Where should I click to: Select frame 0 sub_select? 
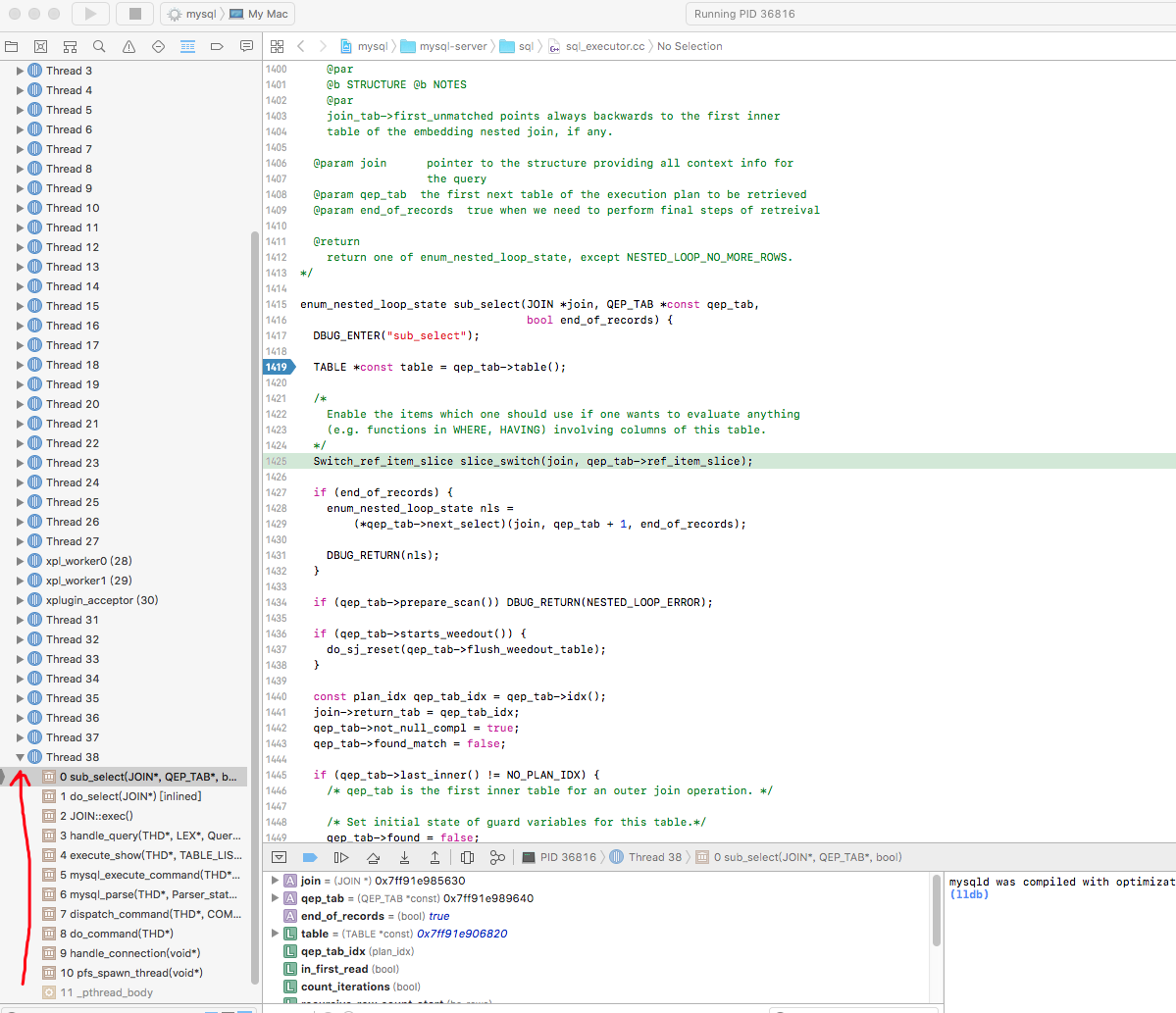(140, 777)
